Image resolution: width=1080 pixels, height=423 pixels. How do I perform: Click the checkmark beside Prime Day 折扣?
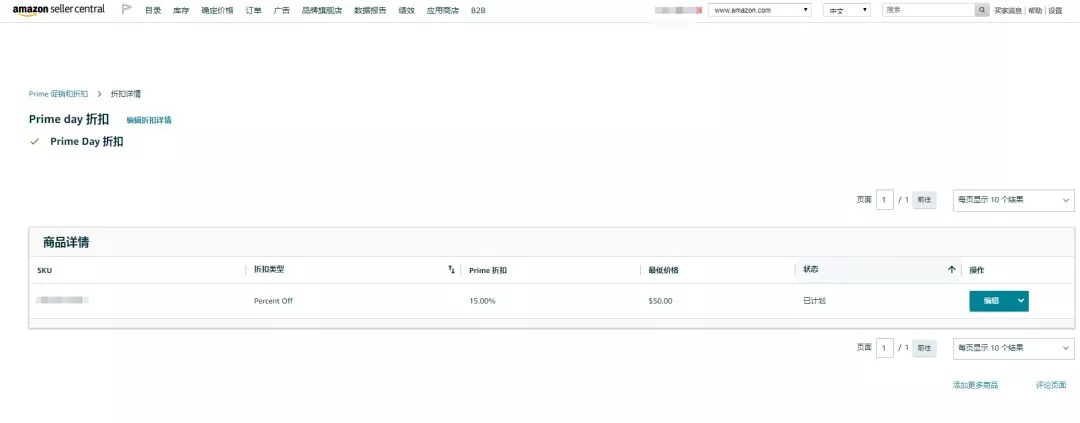[34, 142]
